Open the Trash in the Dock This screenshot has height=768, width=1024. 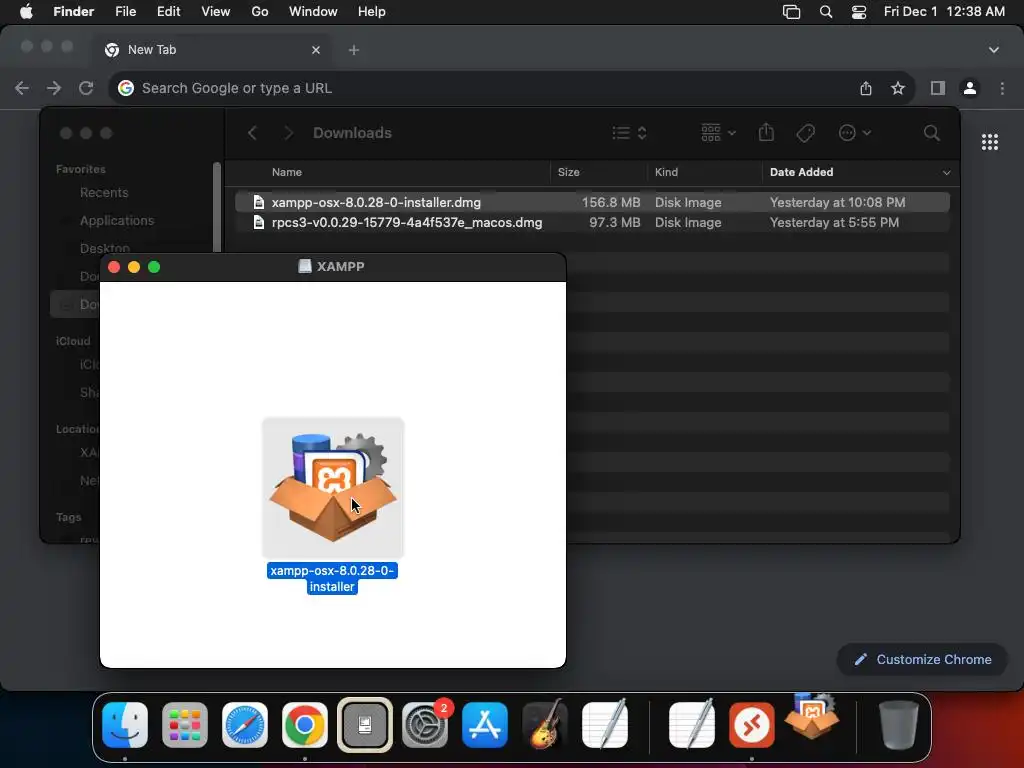coord(899,724)
